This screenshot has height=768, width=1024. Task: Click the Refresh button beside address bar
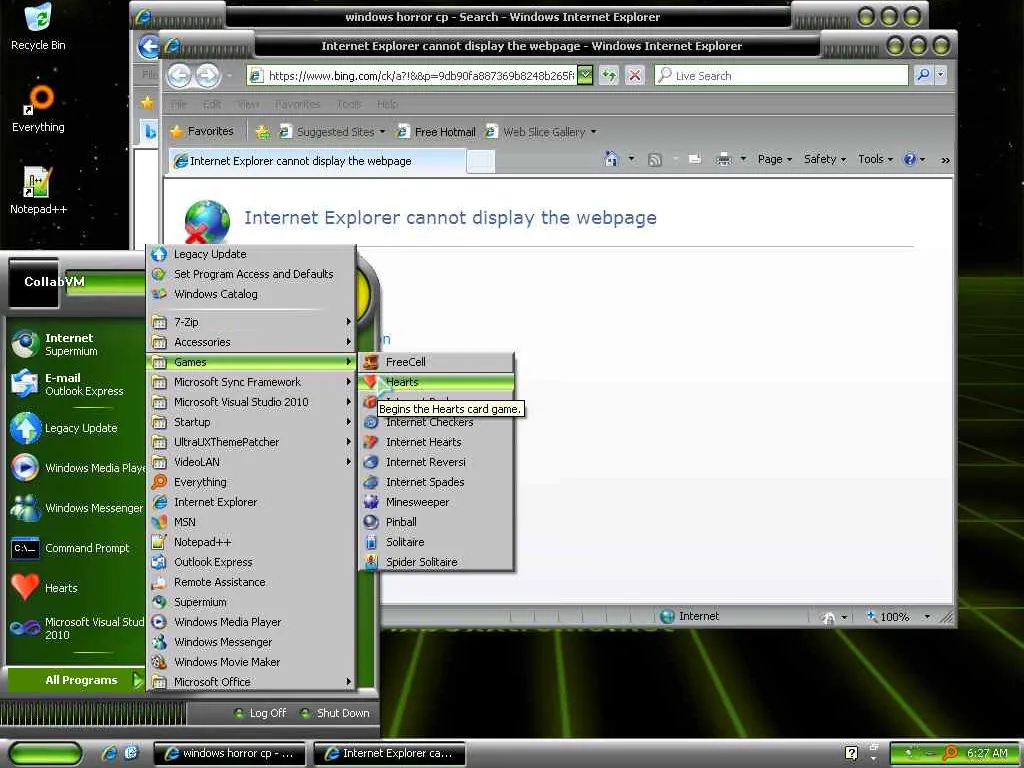tap(609, 76)
